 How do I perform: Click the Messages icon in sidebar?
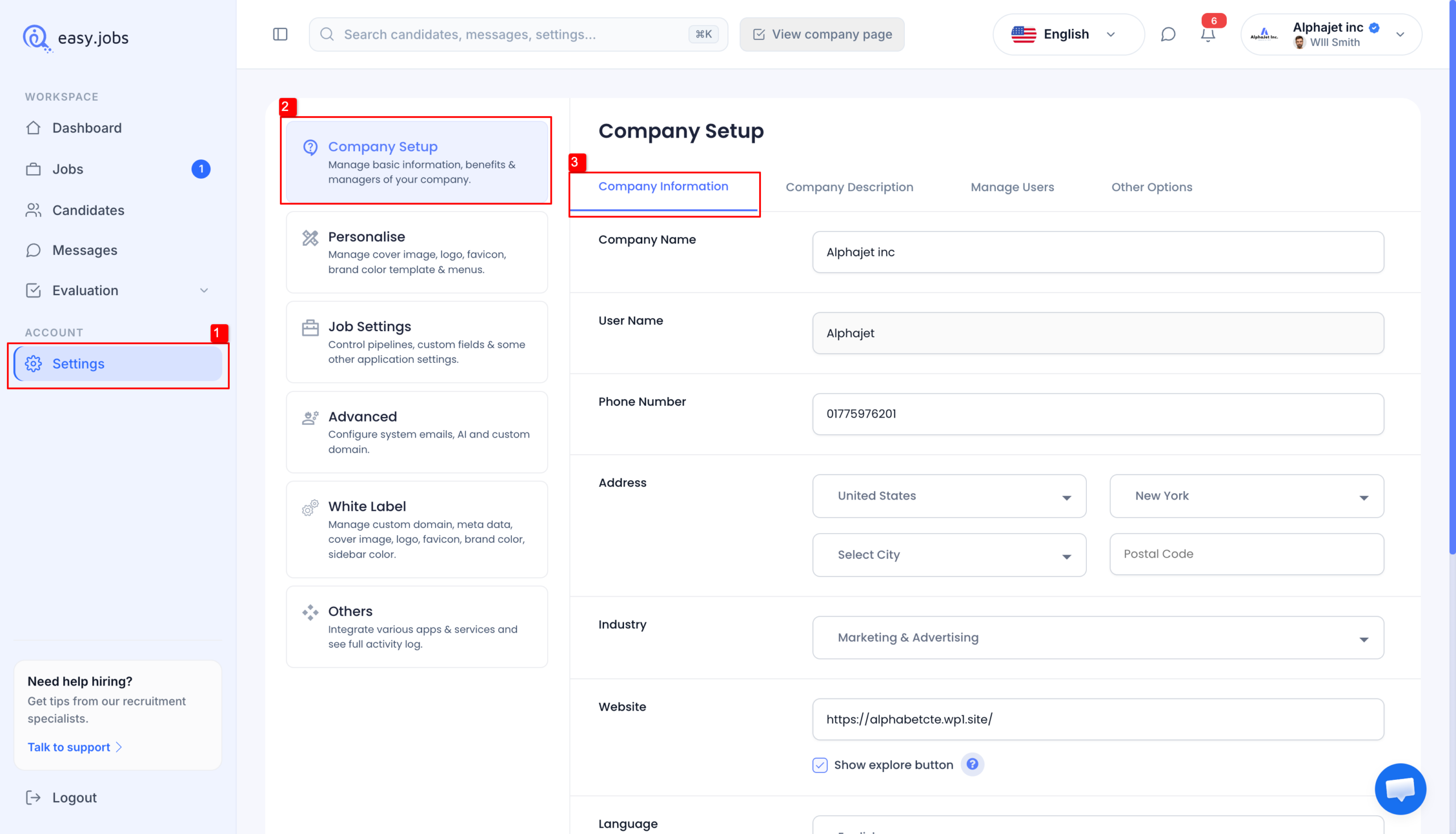coord(33,250)
